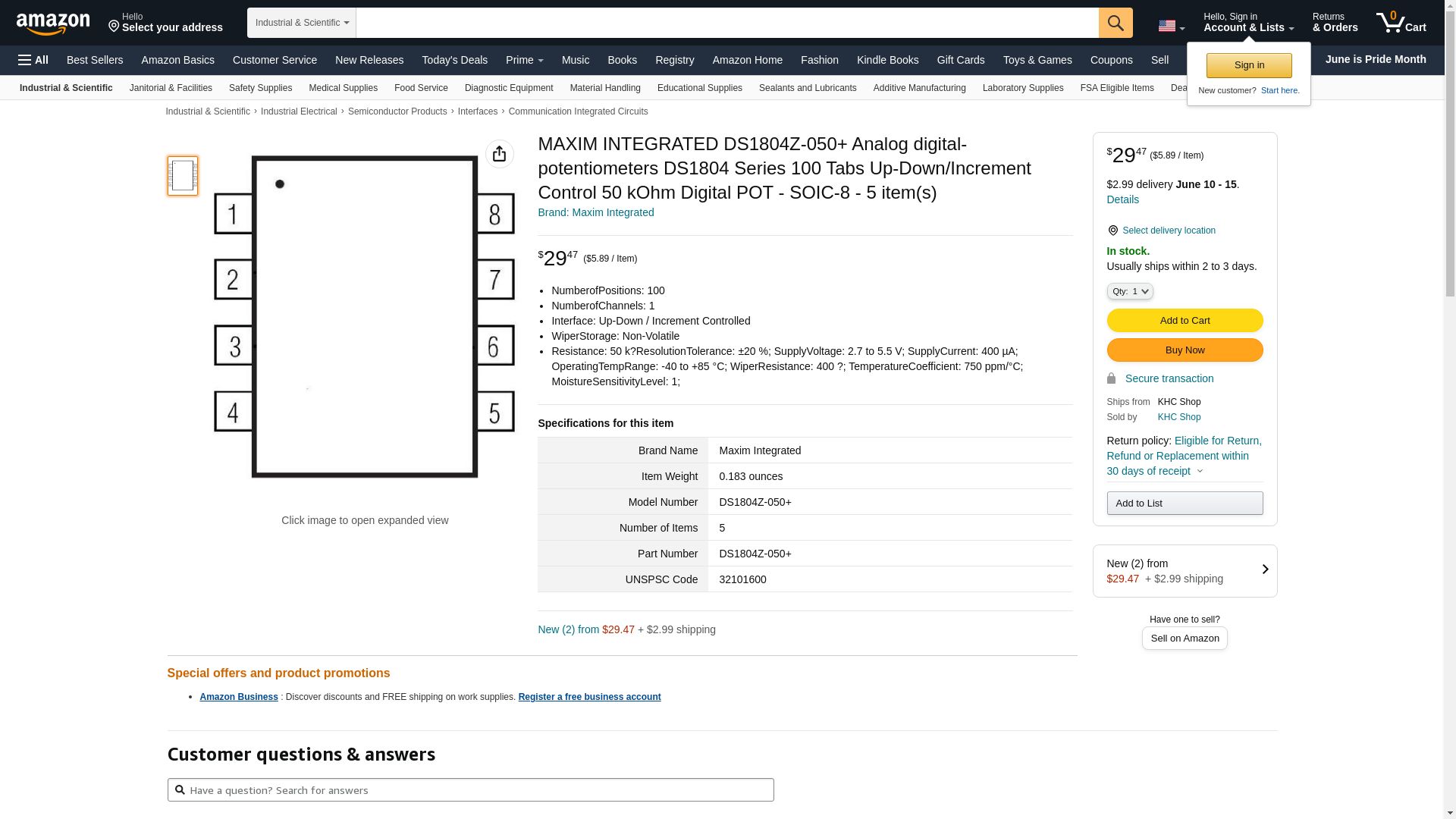Image resolution: width=1456 pixels, height=819 pixels.
Task: Expand the New (2) from offers arrow
Action: pyautogui.click(x=1264, y=570)
